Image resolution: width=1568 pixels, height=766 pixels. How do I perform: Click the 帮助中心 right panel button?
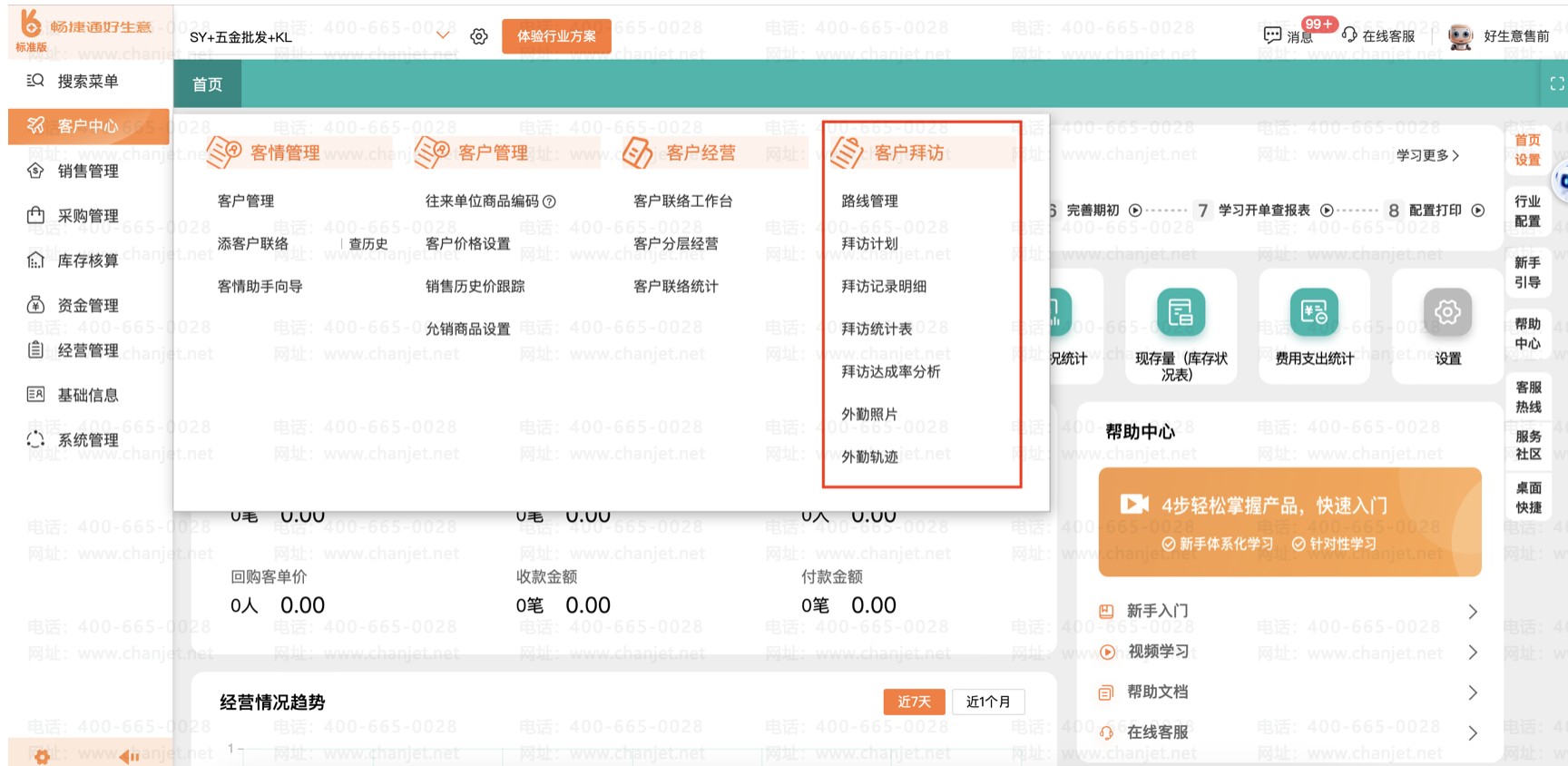1528,333
